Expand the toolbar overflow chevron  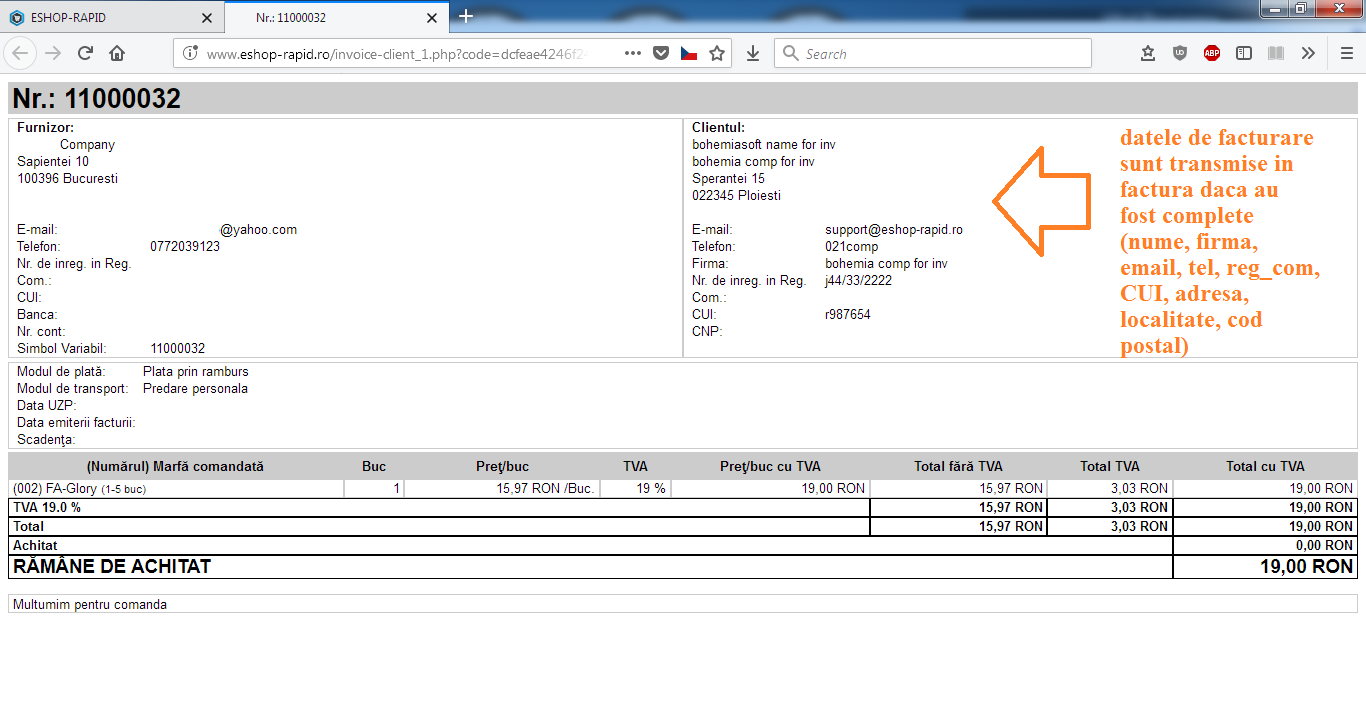(x=1308, y=53)
